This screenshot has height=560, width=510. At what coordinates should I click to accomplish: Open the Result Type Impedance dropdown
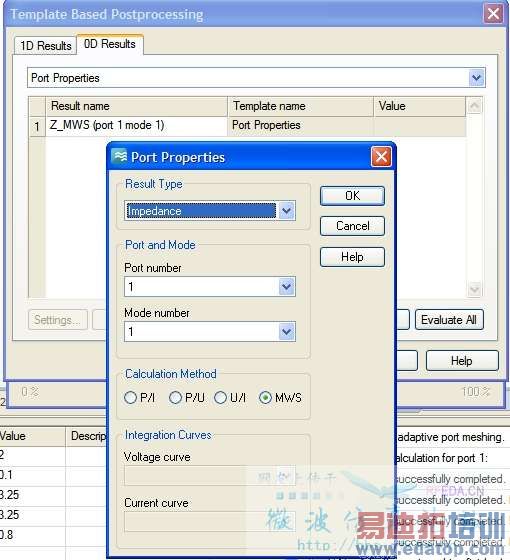coord(286,211)
